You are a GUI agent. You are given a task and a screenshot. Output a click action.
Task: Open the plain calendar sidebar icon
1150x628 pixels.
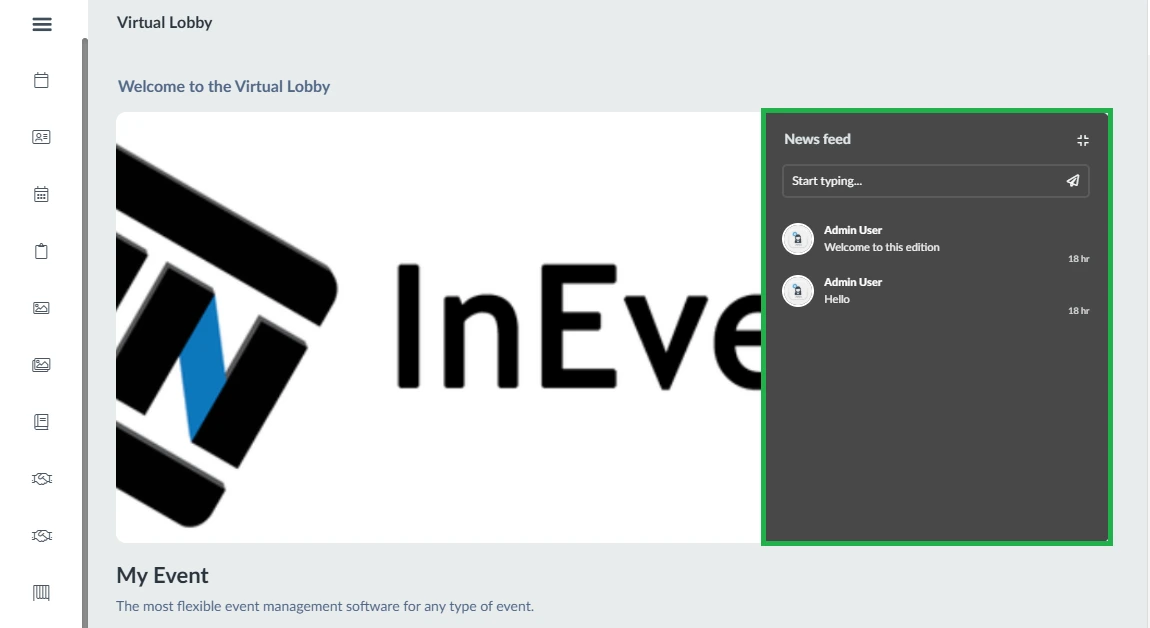(x=41, y=80)
